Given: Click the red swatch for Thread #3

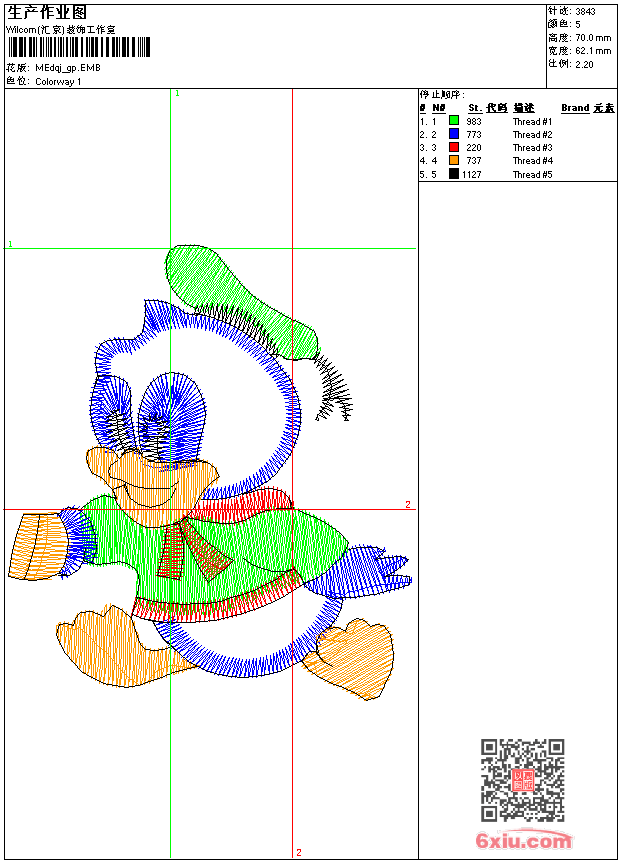Looking at the screenshot, I should click(x=454, y=147).
